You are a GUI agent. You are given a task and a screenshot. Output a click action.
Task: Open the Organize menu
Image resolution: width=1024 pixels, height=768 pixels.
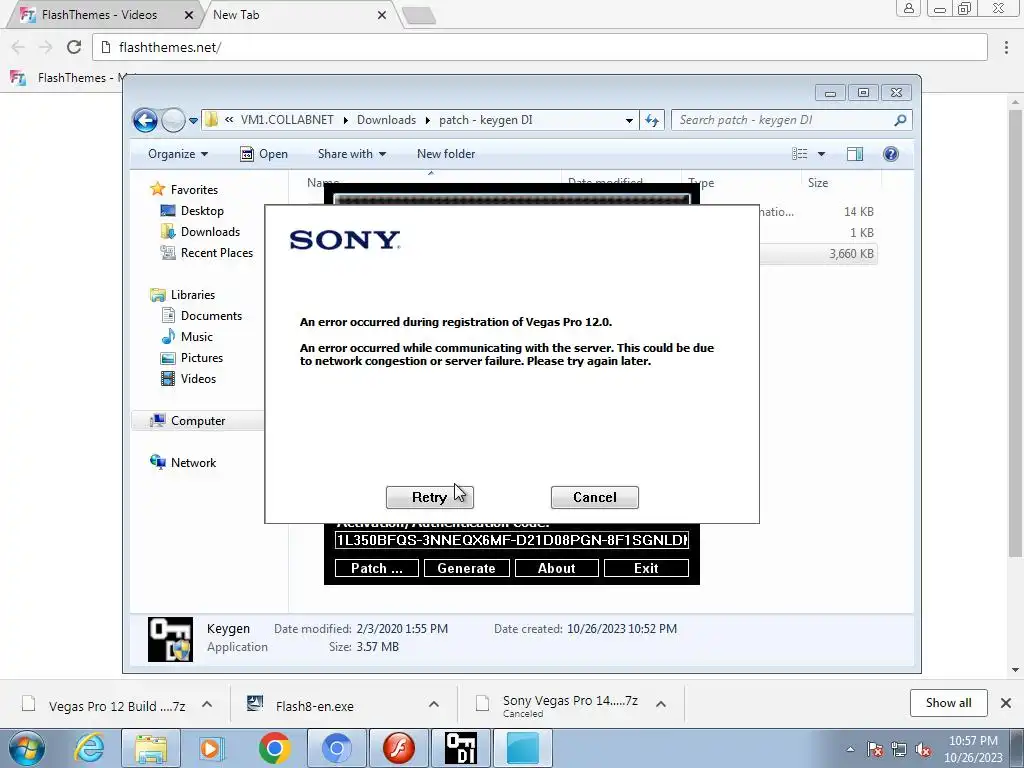pyautogui.click(x=178, y=154)
